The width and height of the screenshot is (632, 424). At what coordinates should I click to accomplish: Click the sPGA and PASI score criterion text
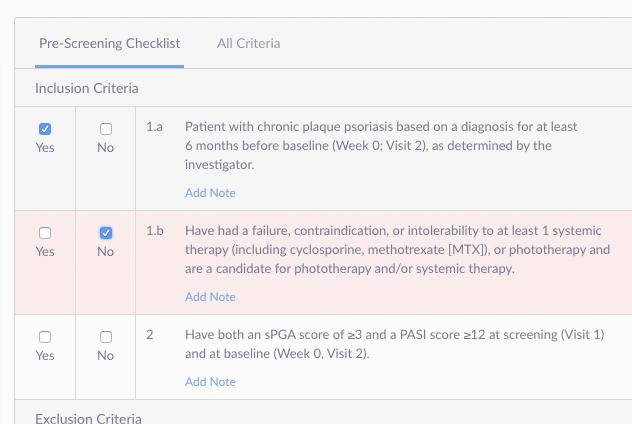pyautogui.click(x=394, y=344)
